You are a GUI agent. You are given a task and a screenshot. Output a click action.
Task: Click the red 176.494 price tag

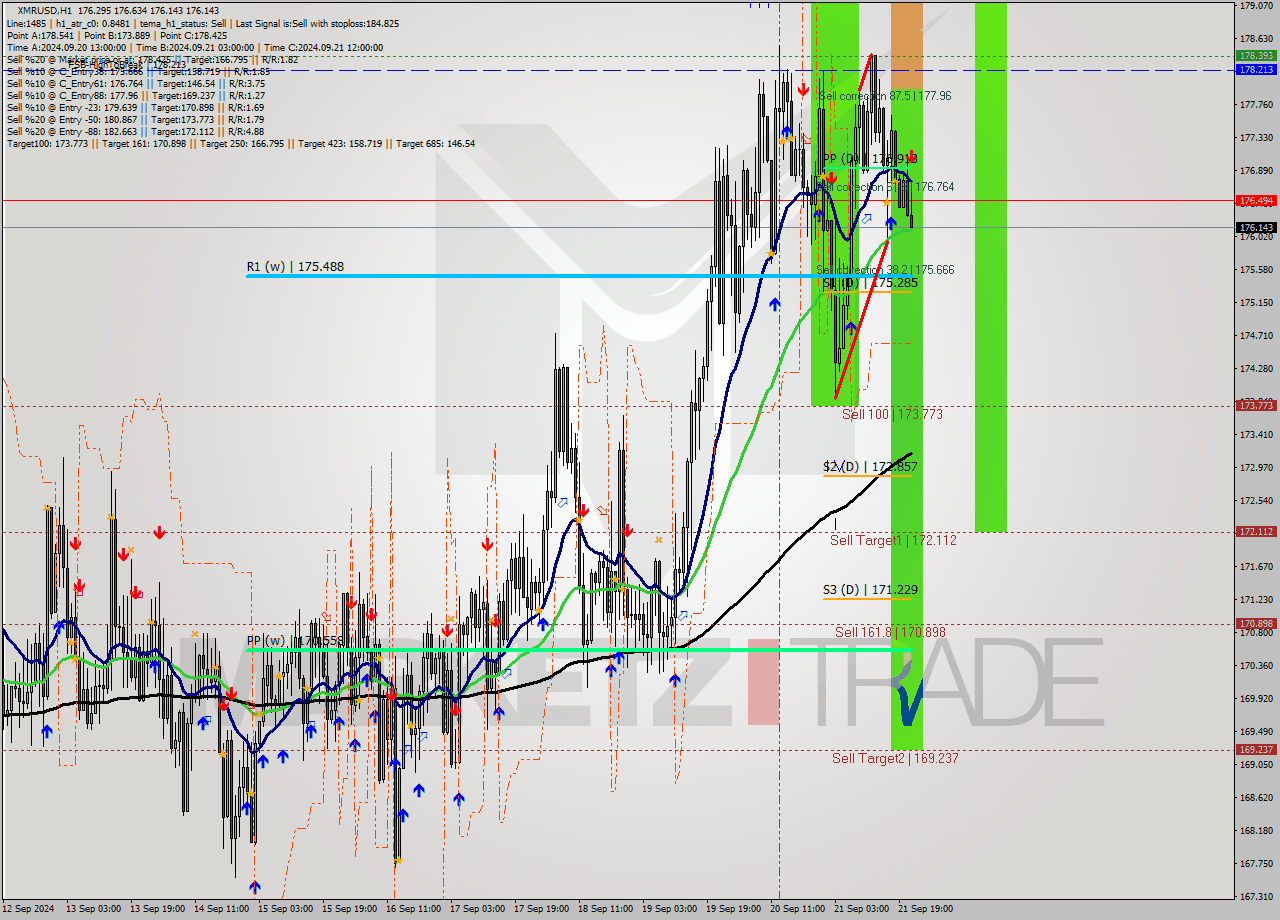1256,201
